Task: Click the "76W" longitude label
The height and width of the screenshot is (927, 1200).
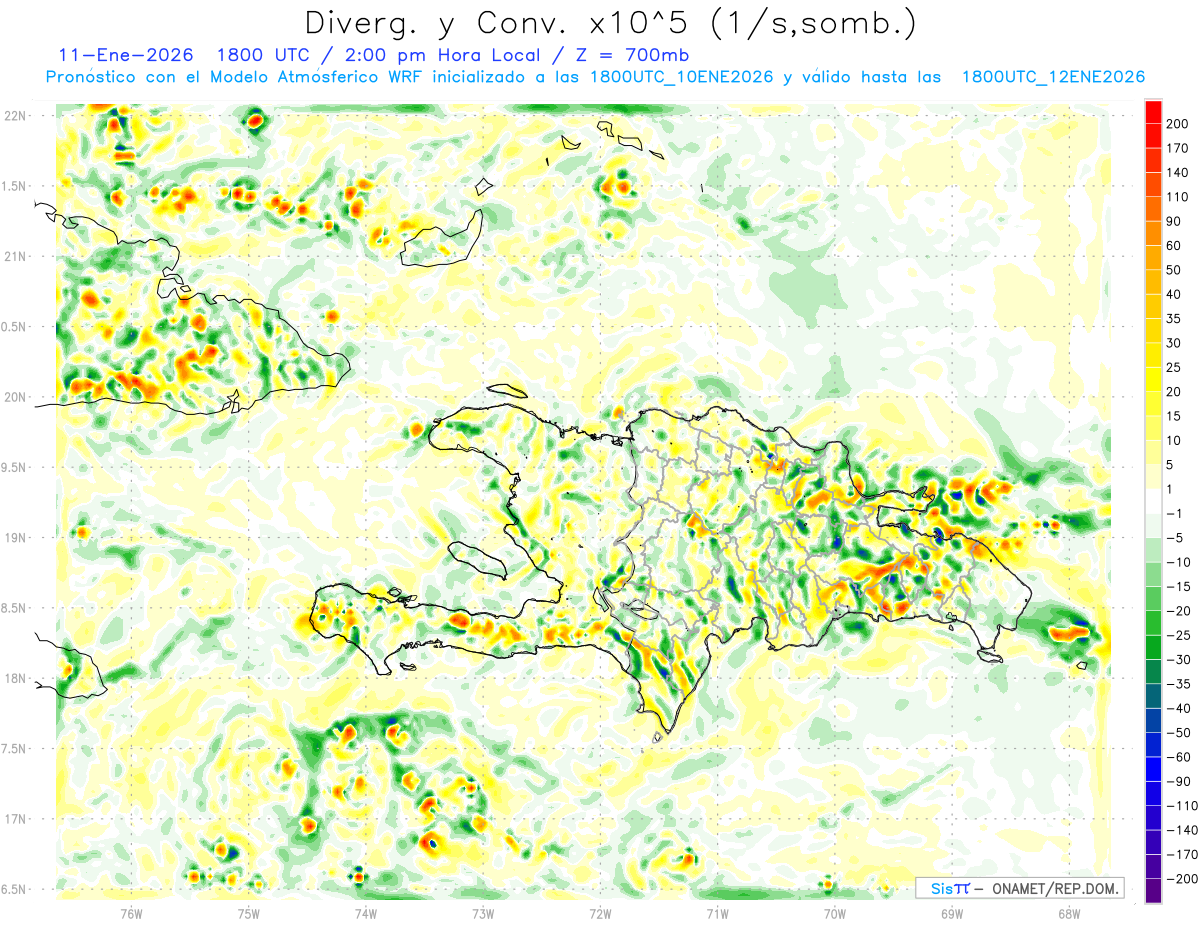Action: (131, 913)
